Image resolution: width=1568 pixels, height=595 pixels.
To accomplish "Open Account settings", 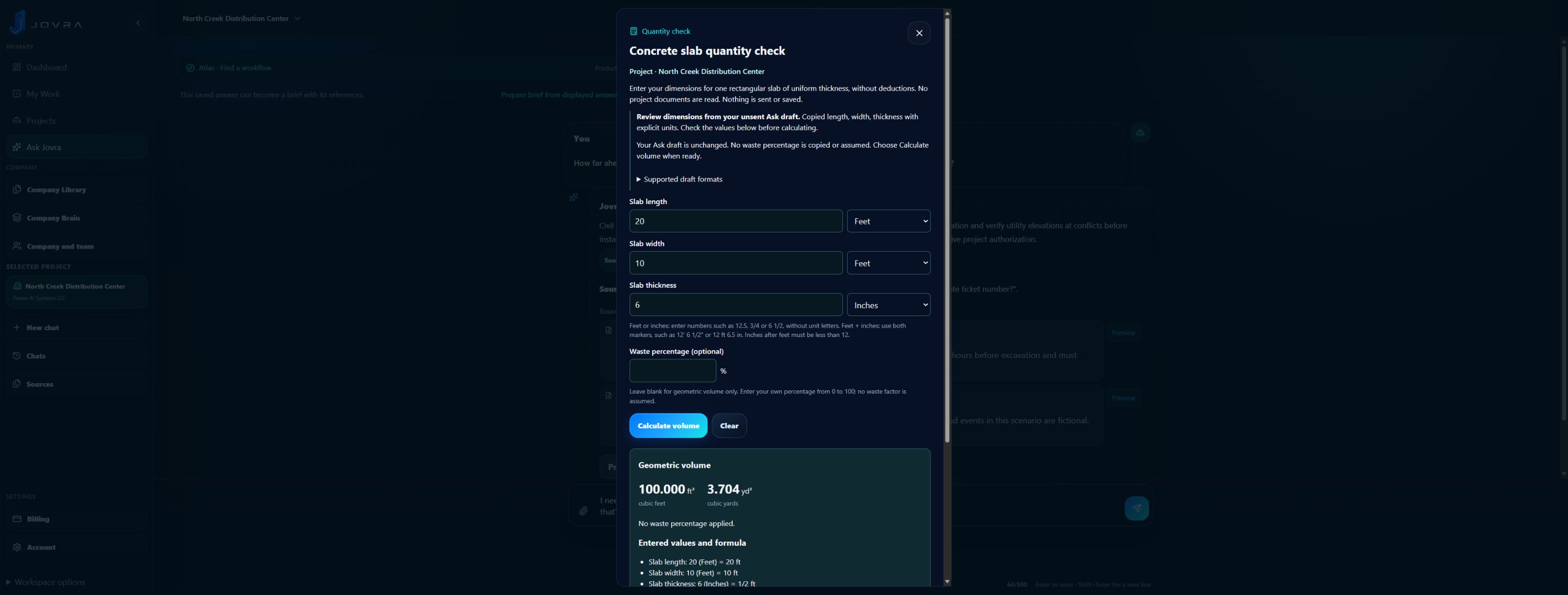I will (76, 547).
